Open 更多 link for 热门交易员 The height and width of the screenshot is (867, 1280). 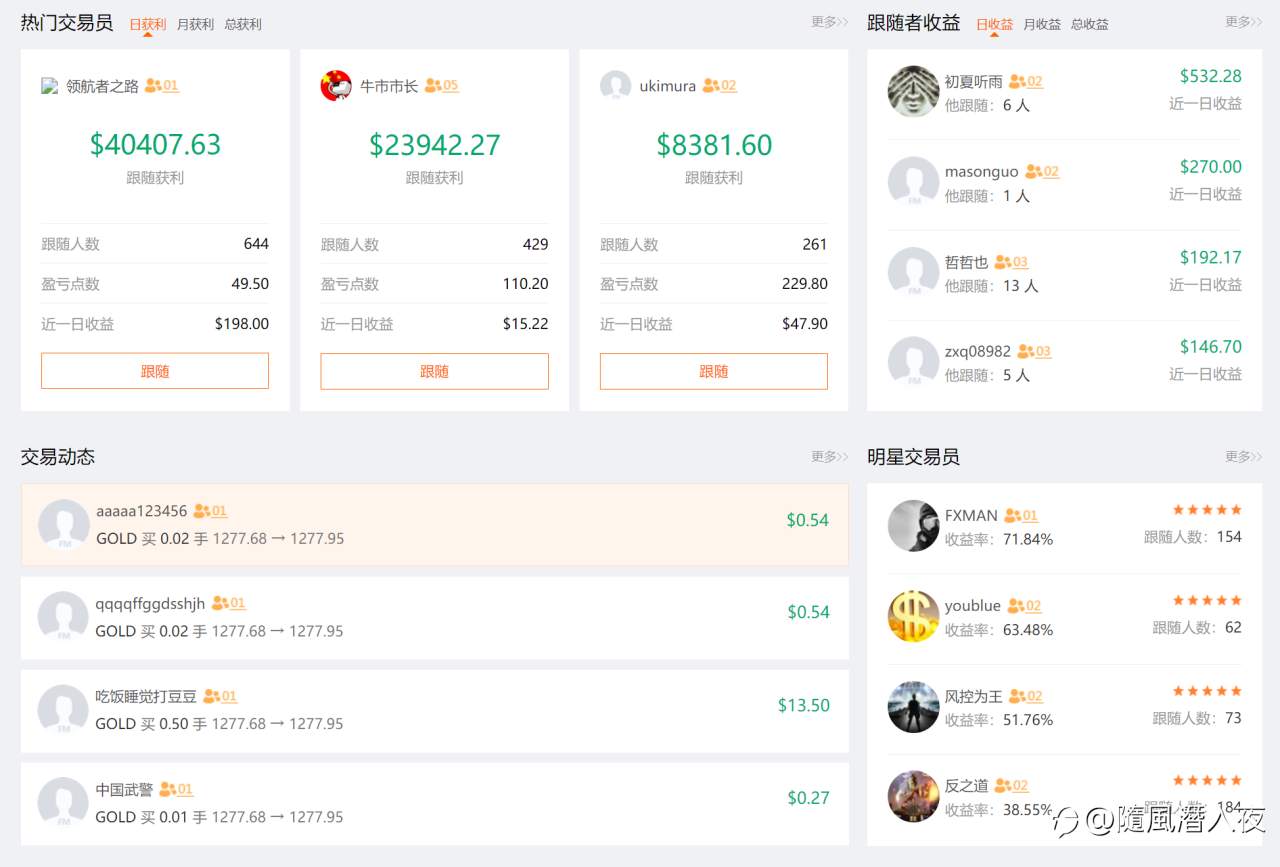tap(829, 22)
